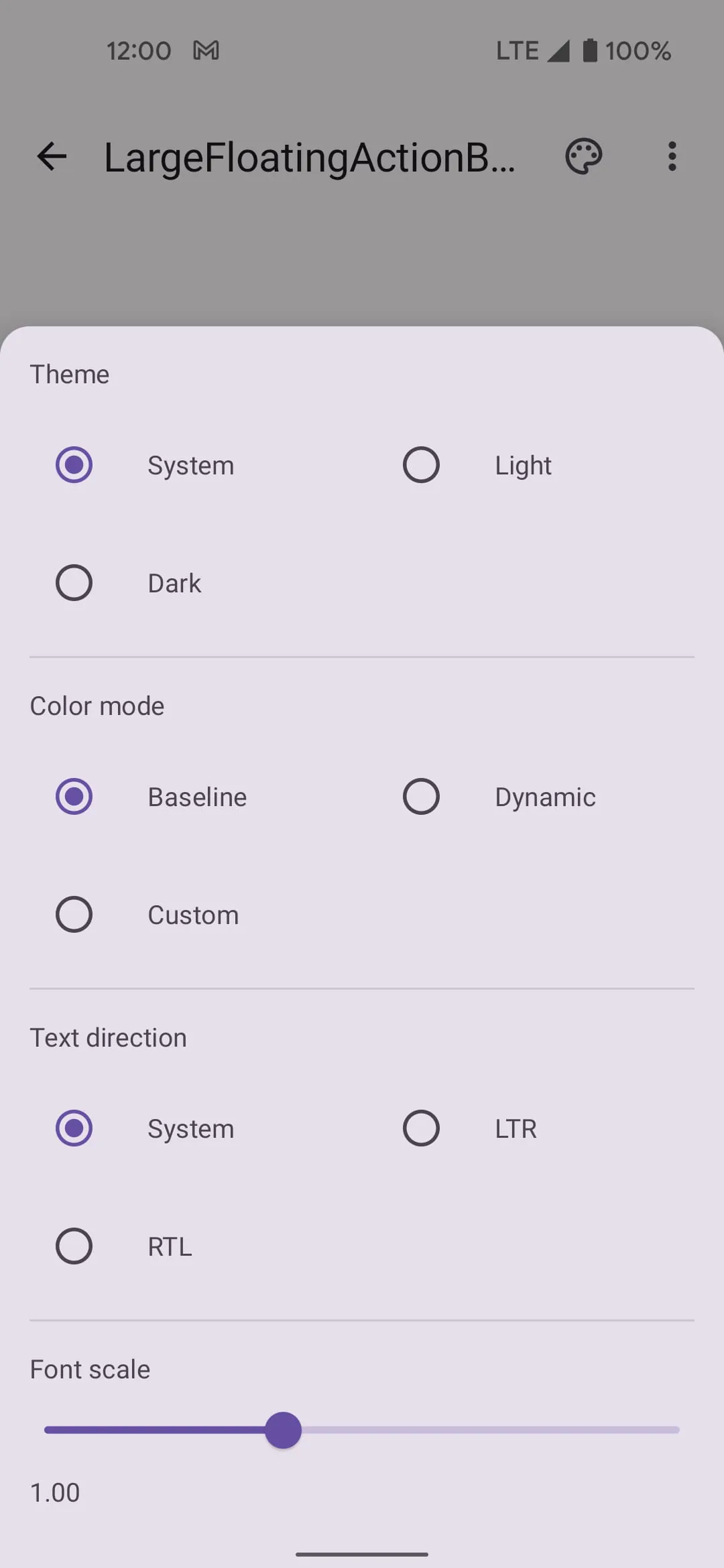The width and height of the screenshot is (724, 1568).
Task: Tap the dimmed scrim to dismiss settings
Action: (x=362, y=261)
